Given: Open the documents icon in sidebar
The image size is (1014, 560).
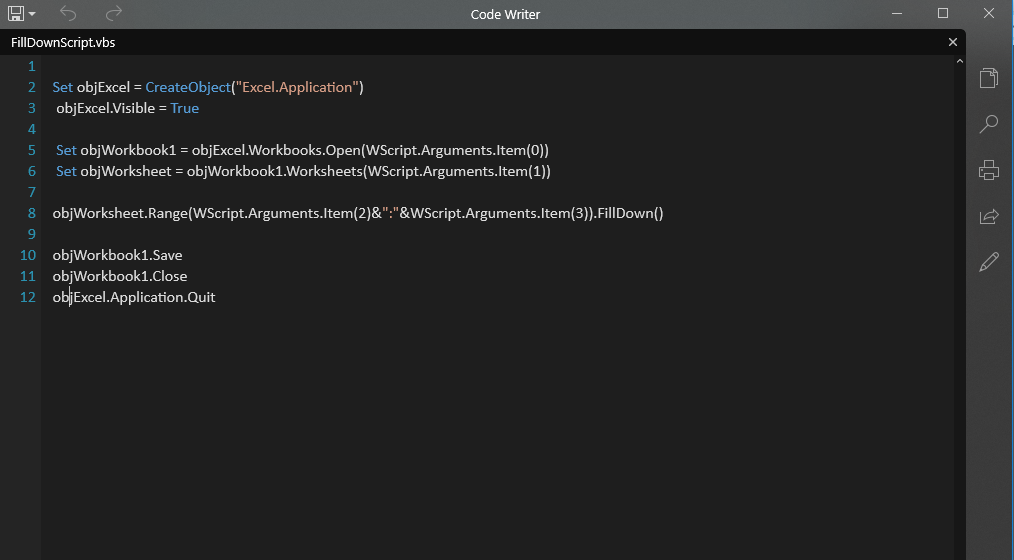Looking at the screenshot, I should tap(989, 78).
